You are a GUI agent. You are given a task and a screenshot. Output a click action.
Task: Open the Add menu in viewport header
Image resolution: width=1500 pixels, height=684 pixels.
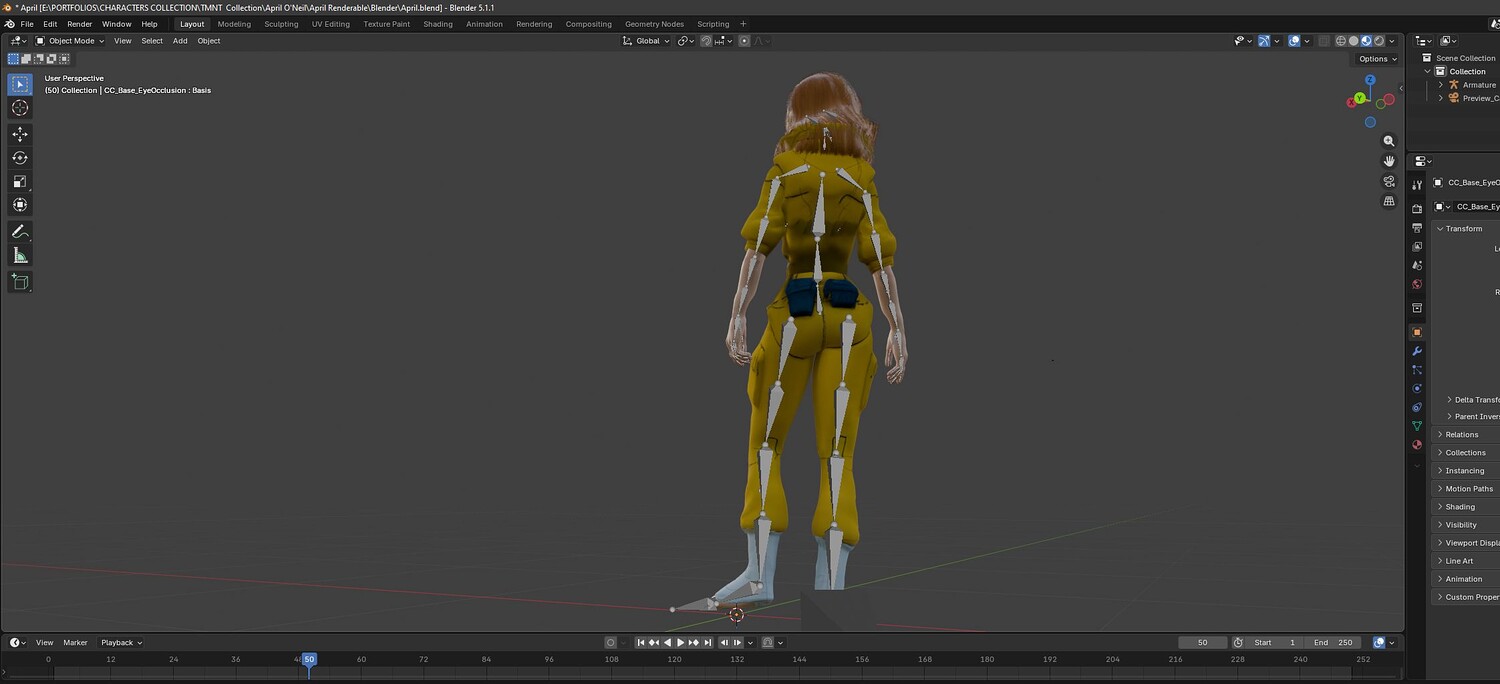point(180,41)
